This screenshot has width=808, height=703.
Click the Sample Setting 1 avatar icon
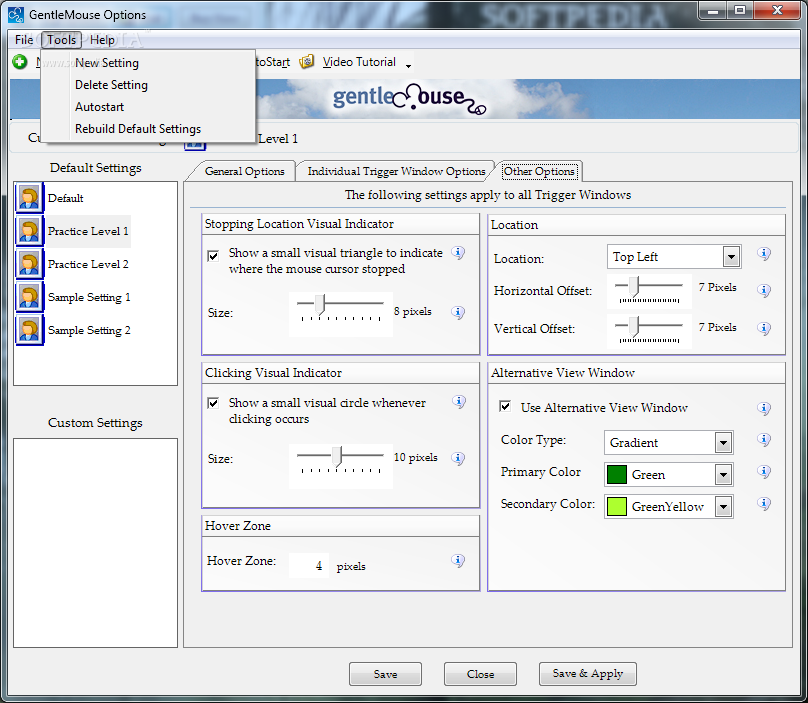click(29, 297)
